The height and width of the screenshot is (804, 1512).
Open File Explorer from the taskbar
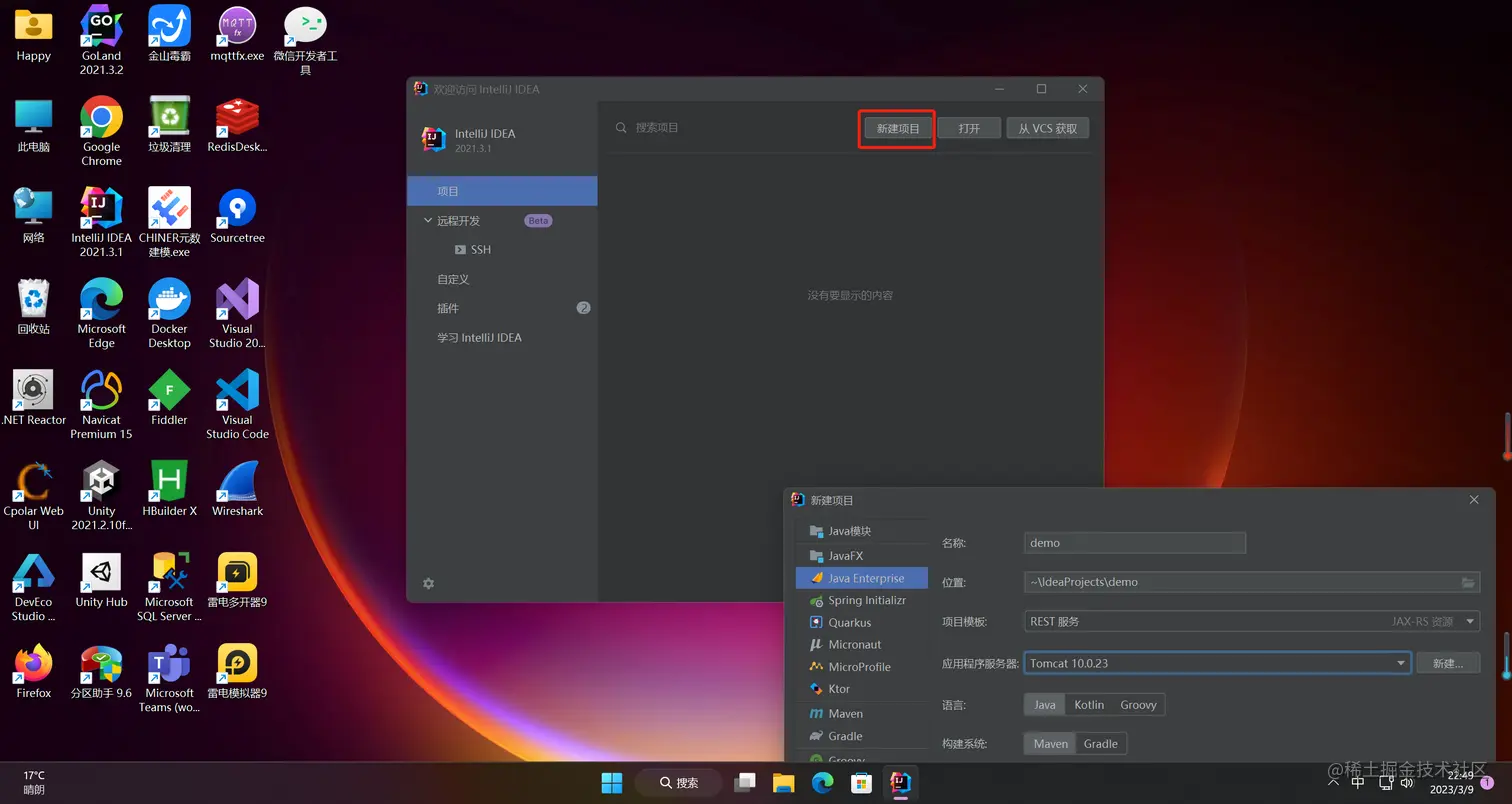point(783,782)
